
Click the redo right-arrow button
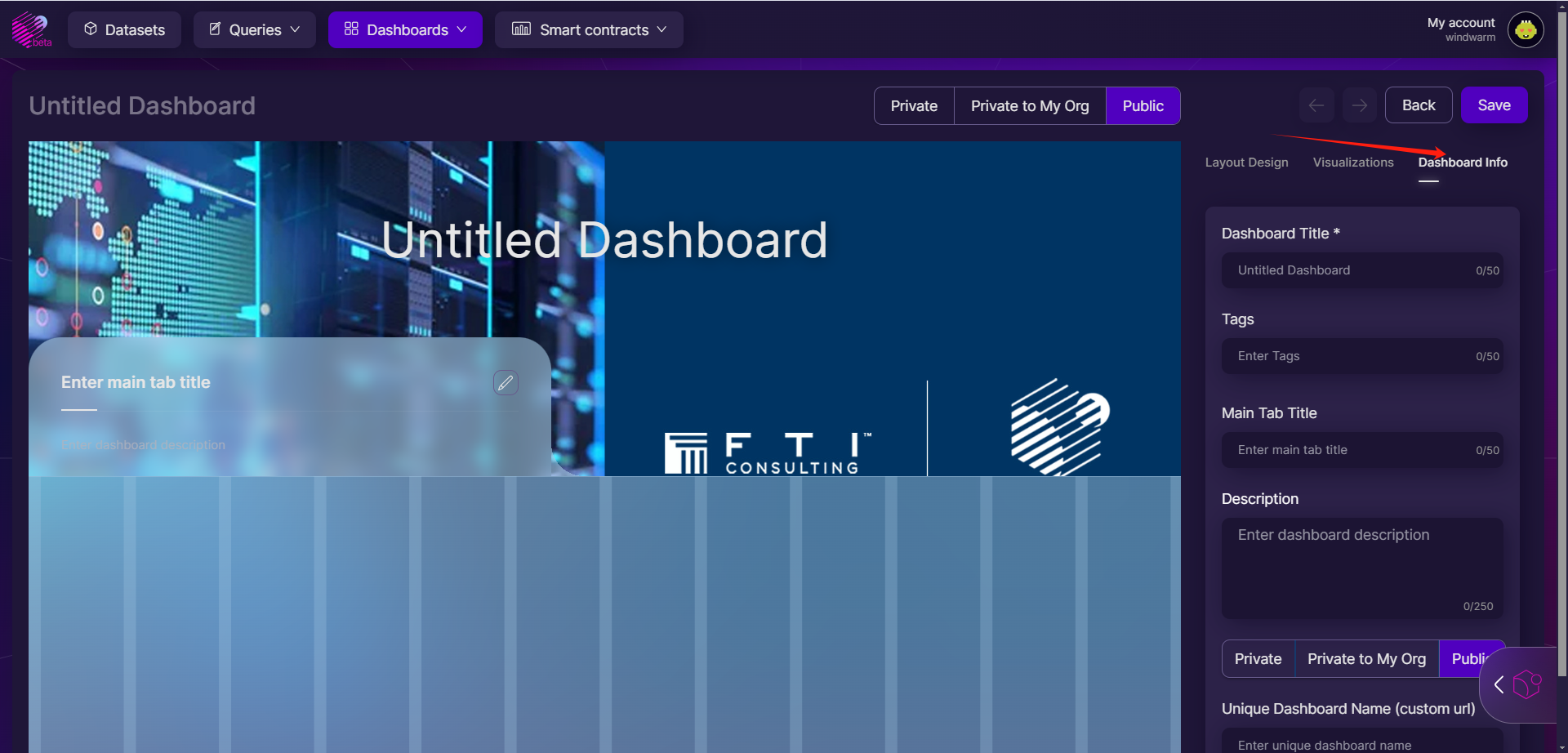point(1360,105)
